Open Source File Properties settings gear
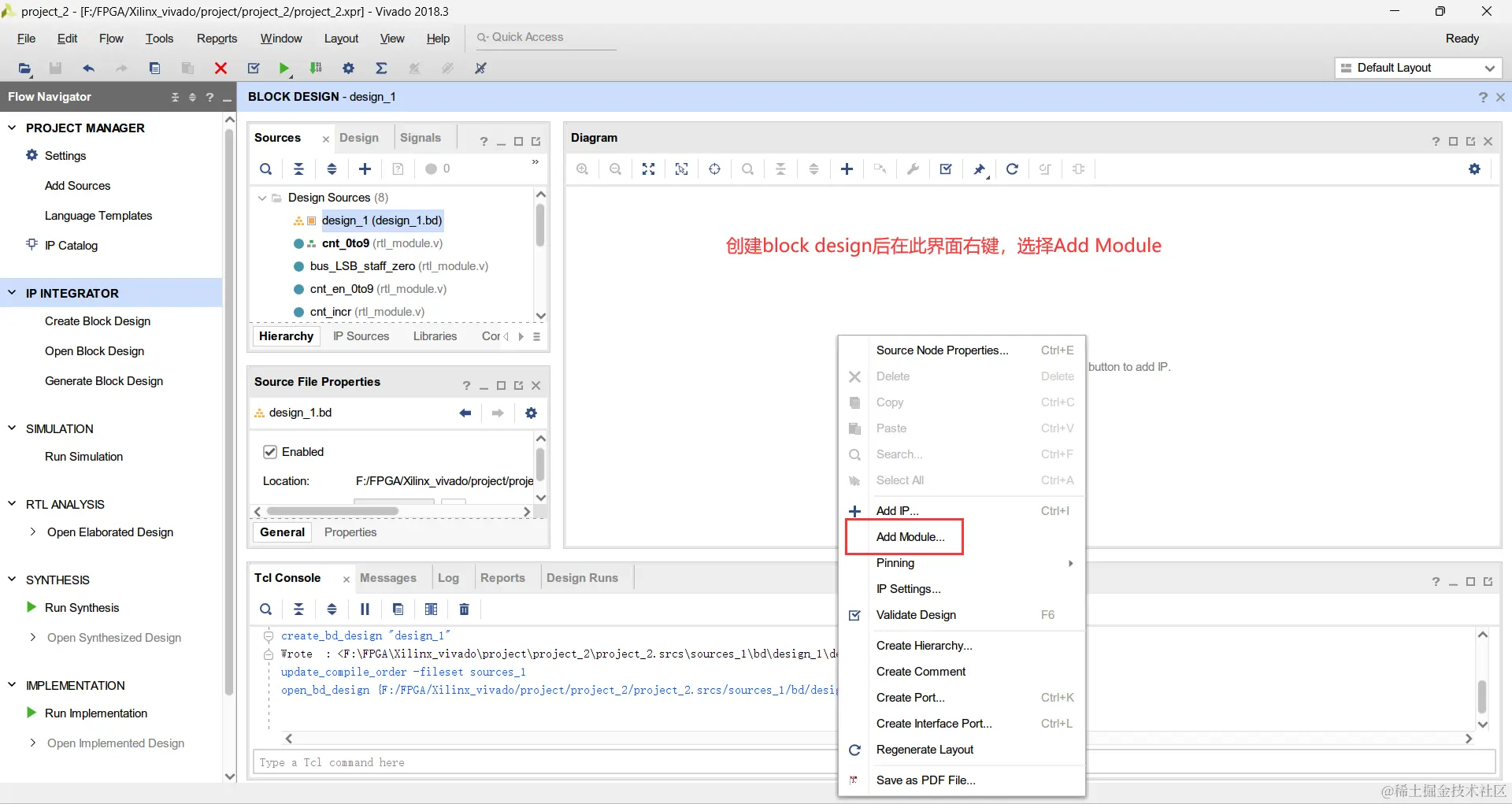The width and height of the screenshot is (1512, 804). click(x=532, y=413)
